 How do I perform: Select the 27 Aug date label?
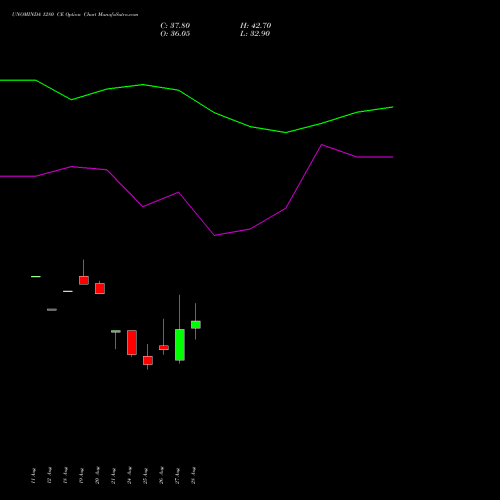pos(177,476)
